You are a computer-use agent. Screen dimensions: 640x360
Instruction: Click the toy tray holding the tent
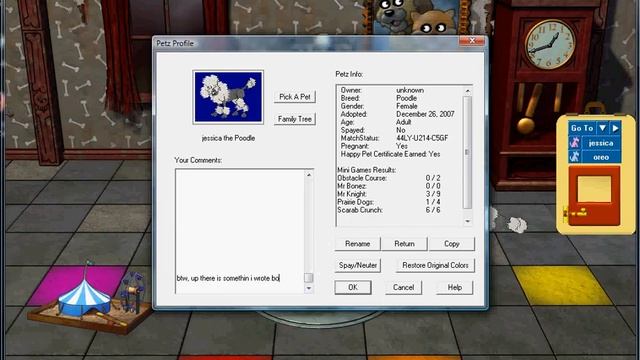click(x=90, y=316)
